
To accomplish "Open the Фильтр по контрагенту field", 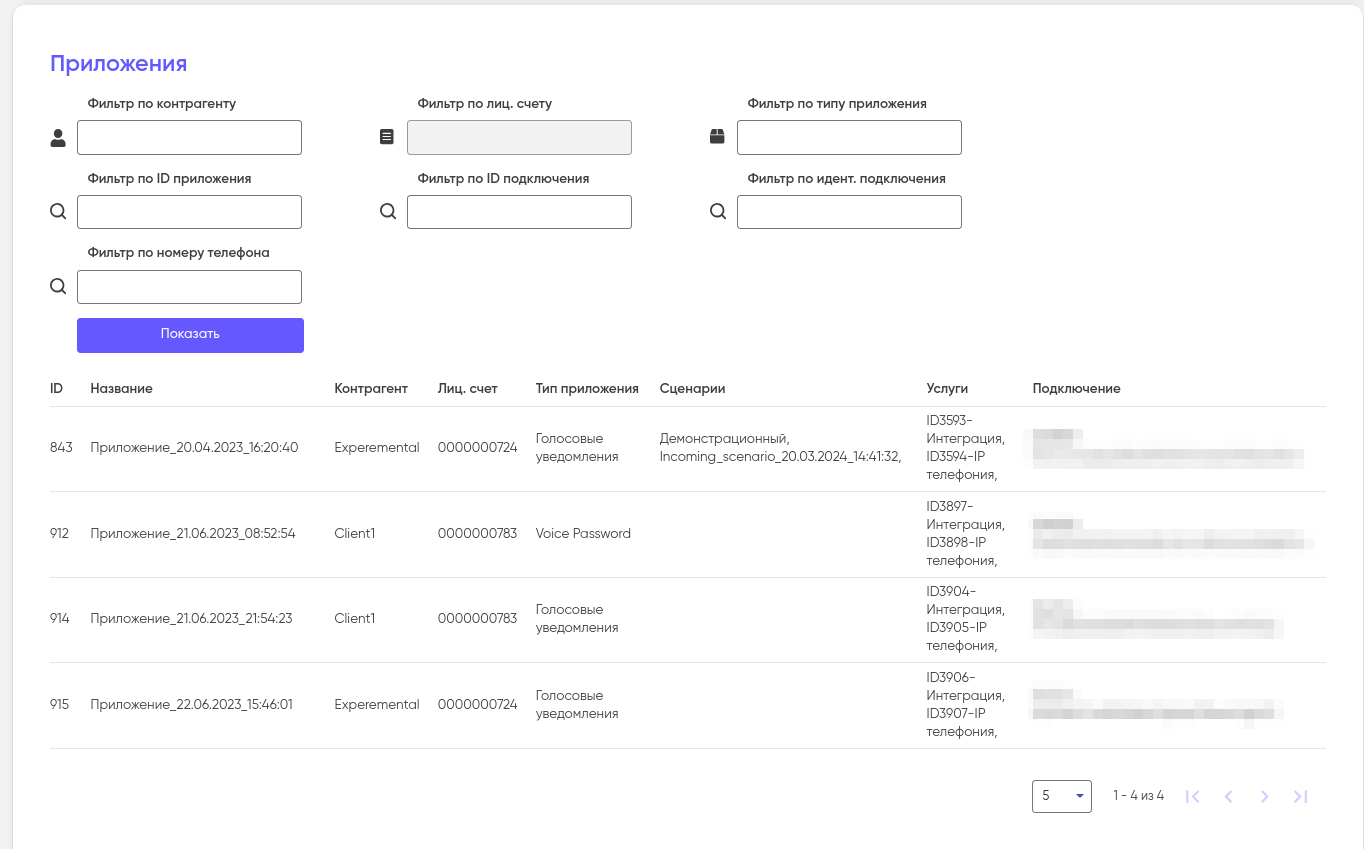I will [189, 138].
